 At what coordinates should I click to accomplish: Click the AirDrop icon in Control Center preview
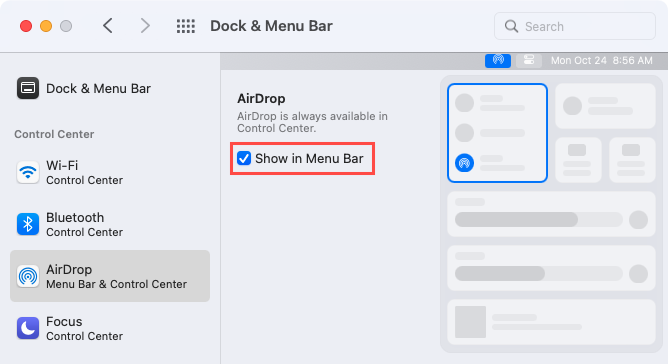(464, 163)
